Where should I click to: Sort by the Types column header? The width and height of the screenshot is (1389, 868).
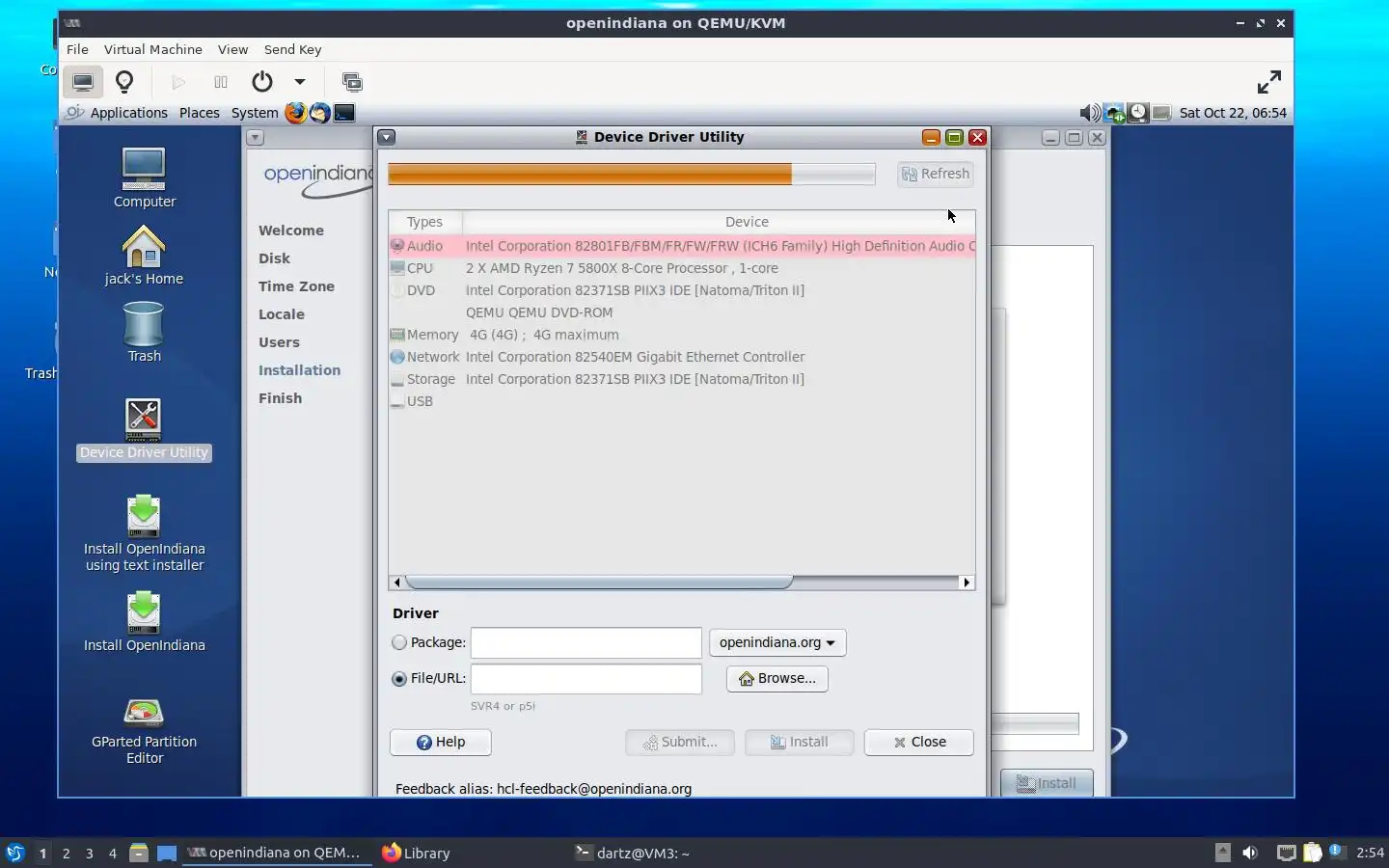pos(424,222)
